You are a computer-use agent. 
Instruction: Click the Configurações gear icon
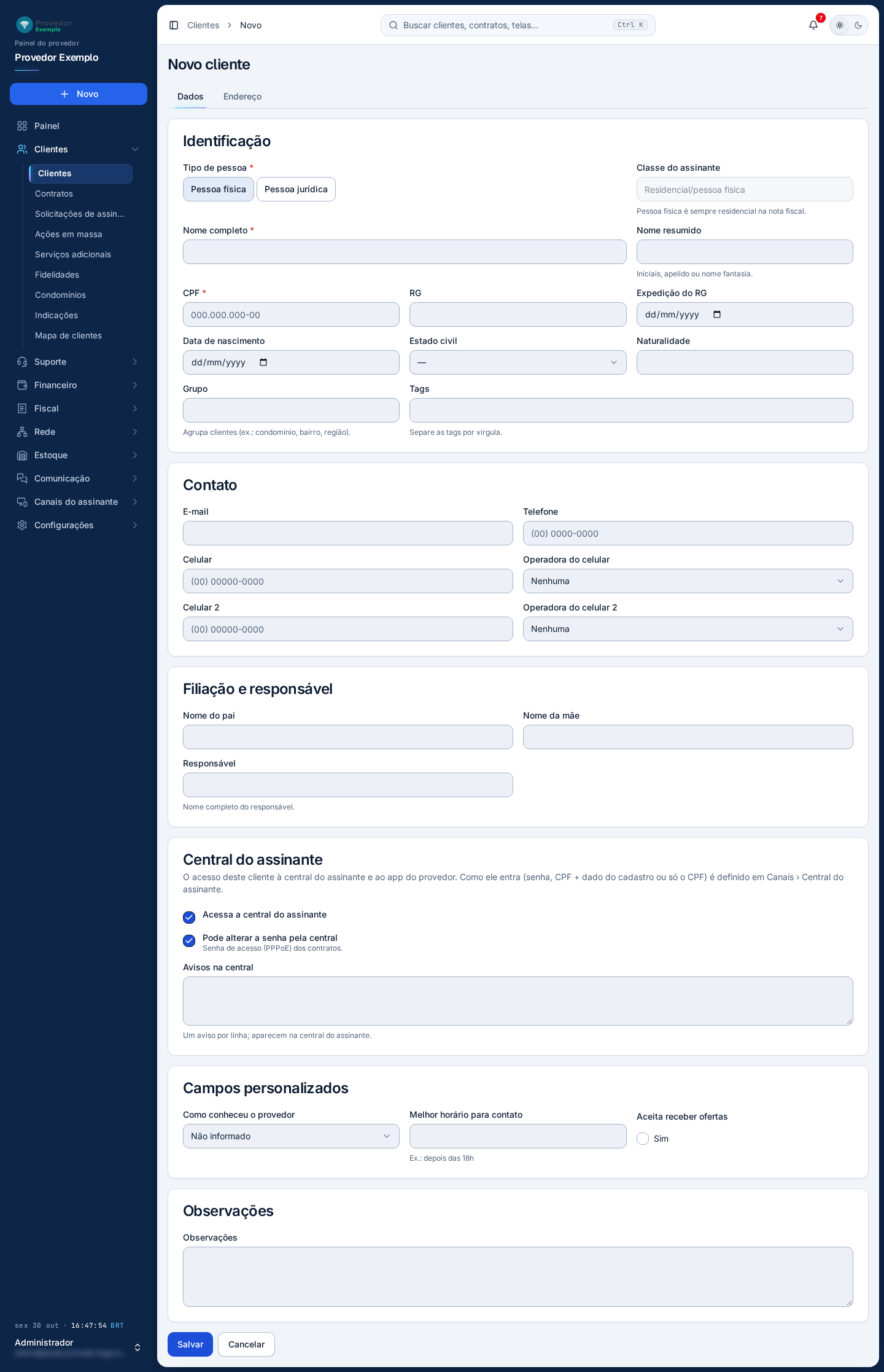[22, 525]
